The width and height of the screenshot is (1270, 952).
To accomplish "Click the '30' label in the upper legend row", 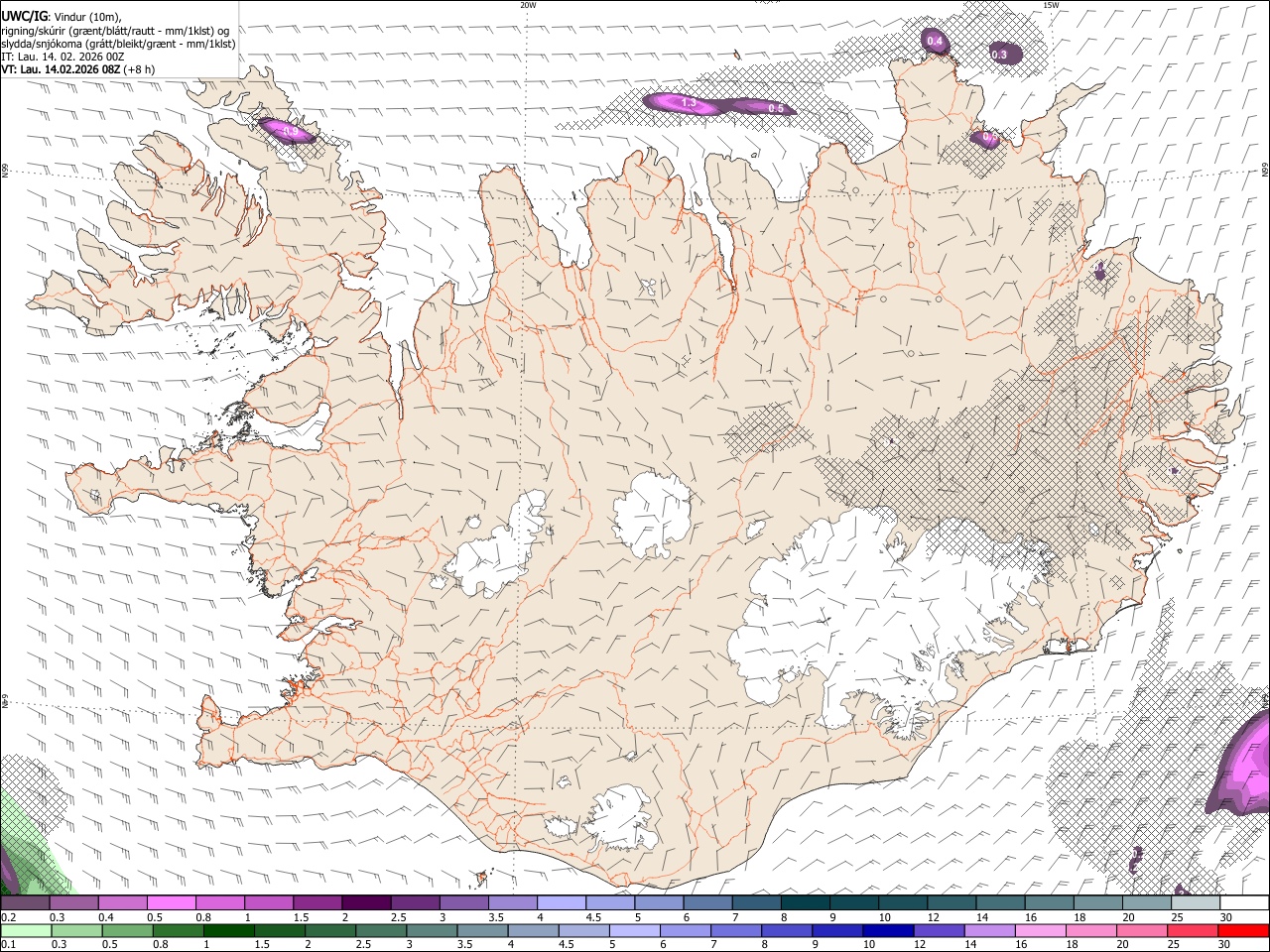I will pyautogui.click(x=1226, y=917).
